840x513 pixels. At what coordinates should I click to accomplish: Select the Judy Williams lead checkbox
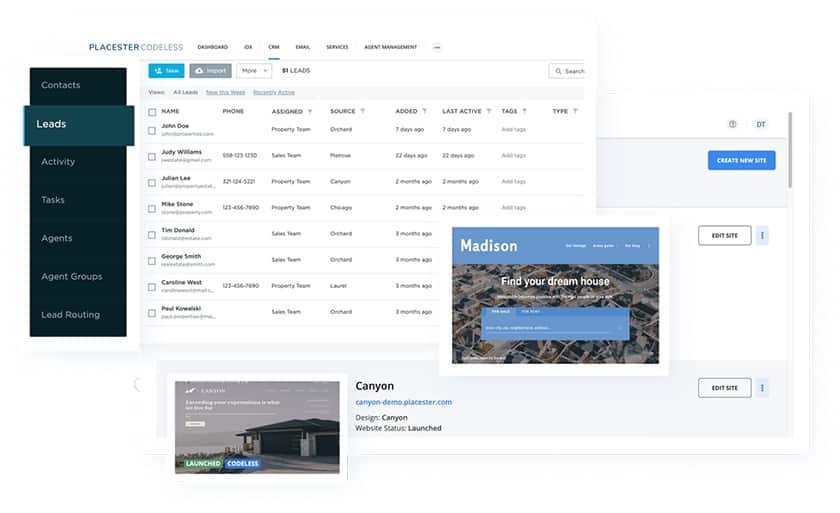tap(152, 157)
